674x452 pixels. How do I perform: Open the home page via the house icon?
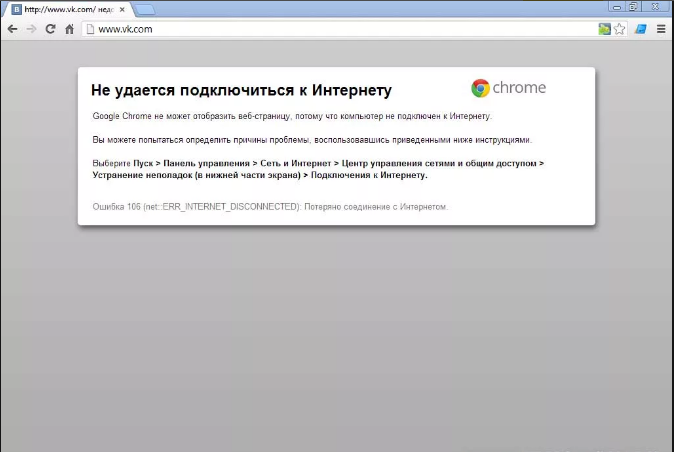coord(69,29)
